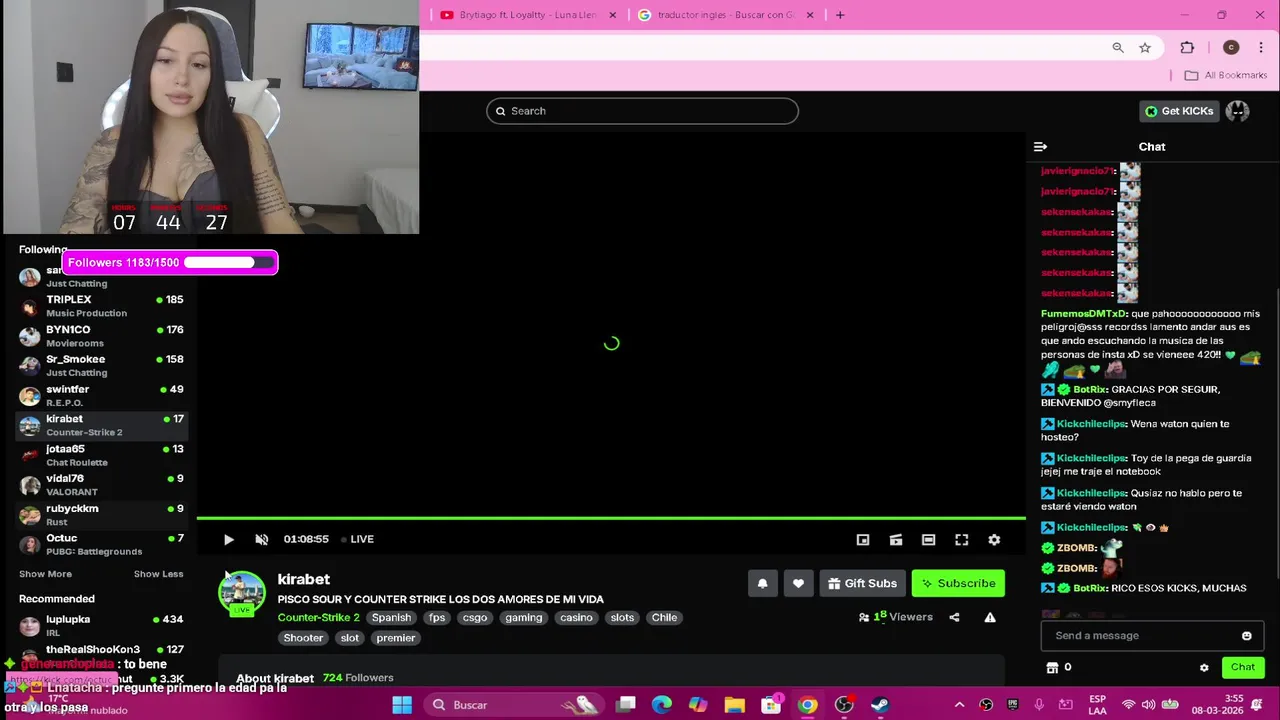Open Microsoft Edge from taskbar

coord(662,705)
